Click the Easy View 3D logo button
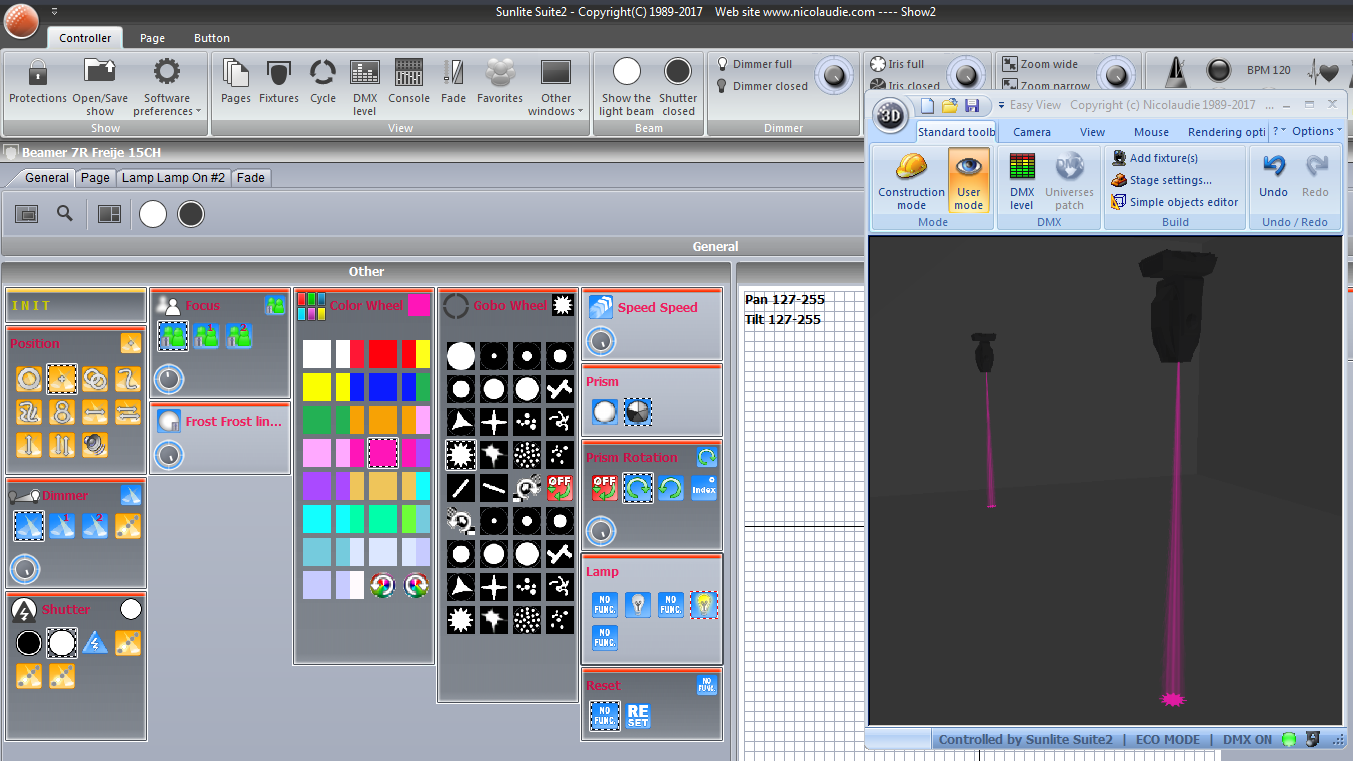 click(889, 116)
